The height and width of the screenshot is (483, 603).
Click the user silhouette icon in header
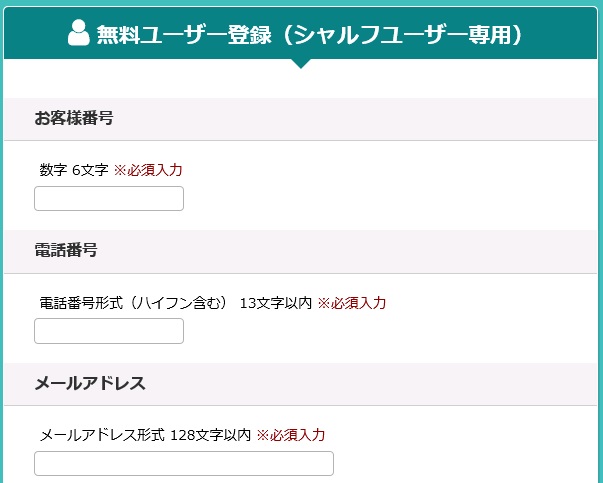coord(79,33)
